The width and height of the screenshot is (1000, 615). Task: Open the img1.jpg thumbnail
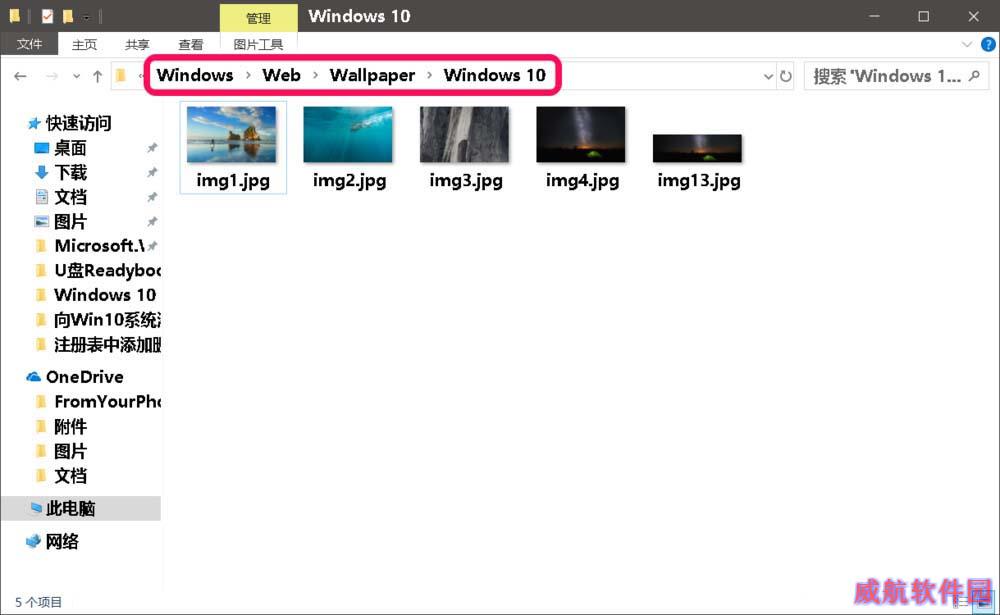coord(232,135)
